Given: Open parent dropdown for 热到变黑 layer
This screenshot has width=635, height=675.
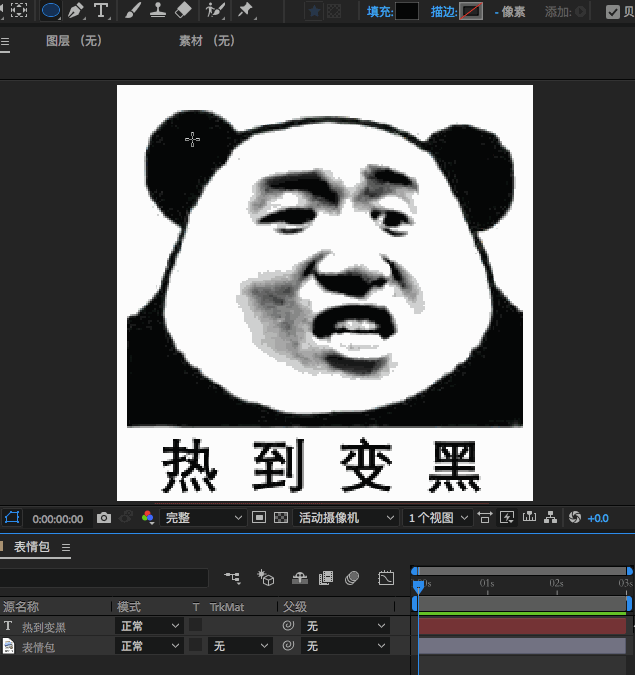Looking at the screenshot, I should (x=345, y=626).
